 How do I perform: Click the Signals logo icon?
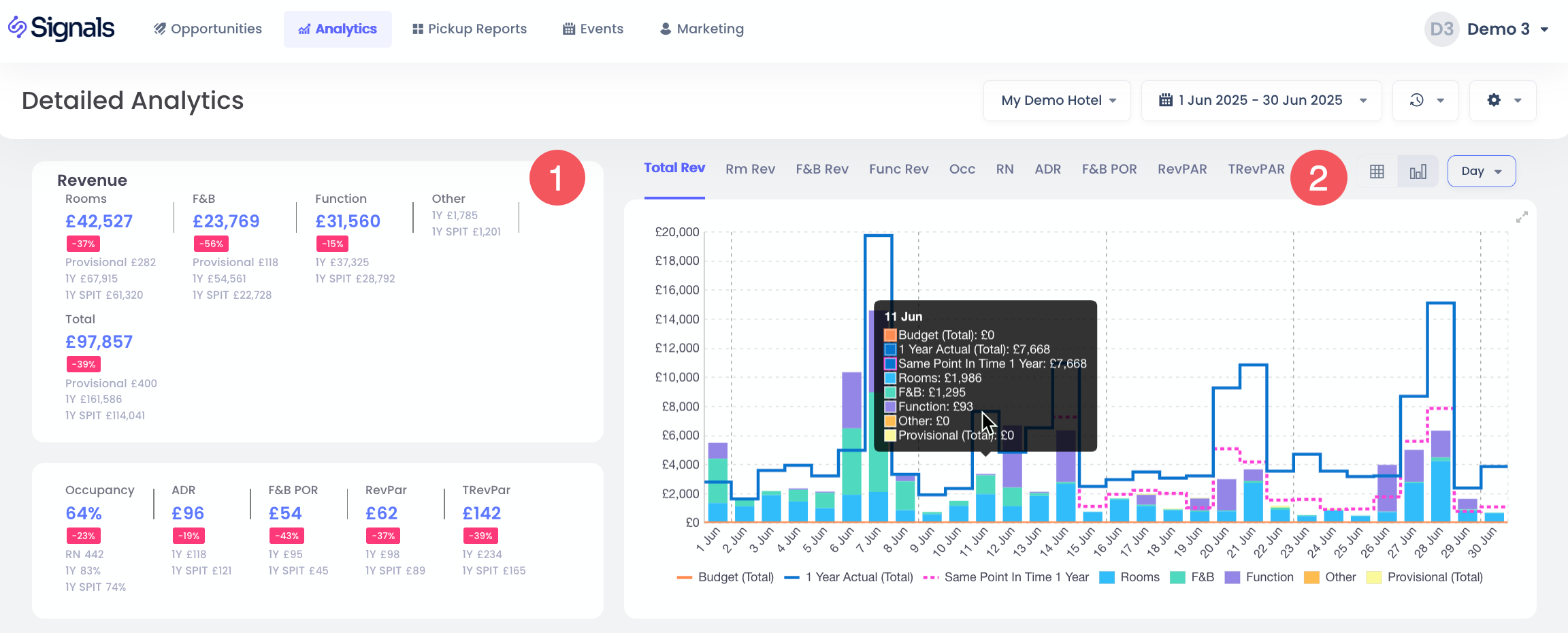point(18,28)
